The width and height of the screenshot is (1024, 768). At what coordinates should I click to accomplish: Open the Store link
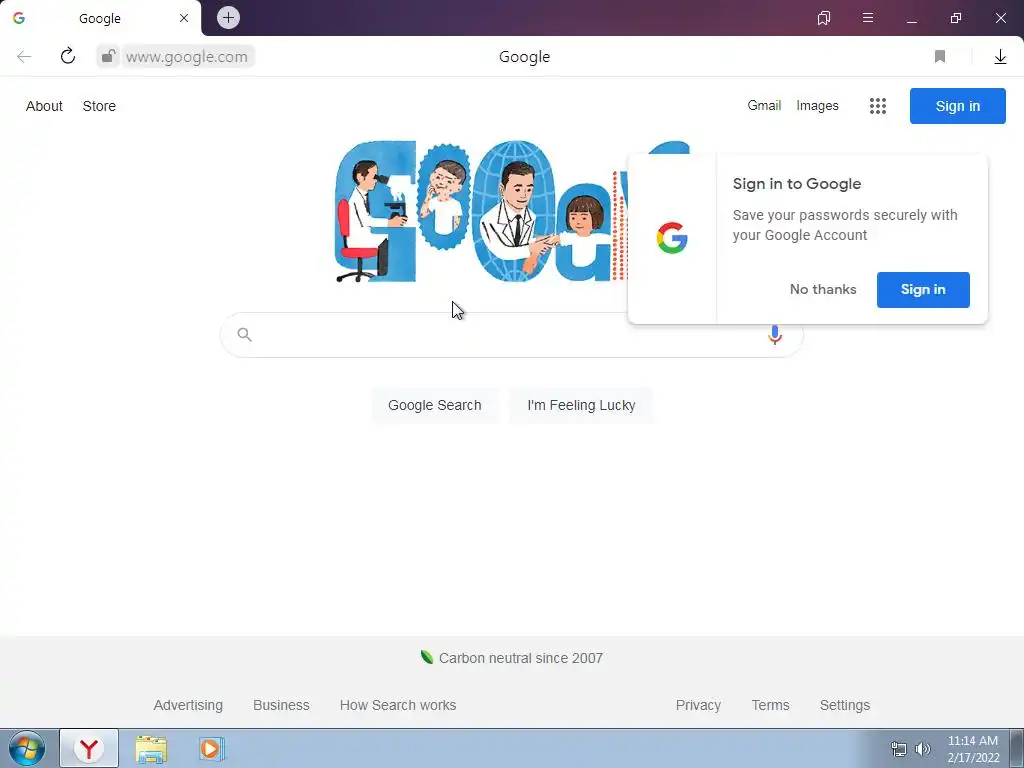point(99,106)
